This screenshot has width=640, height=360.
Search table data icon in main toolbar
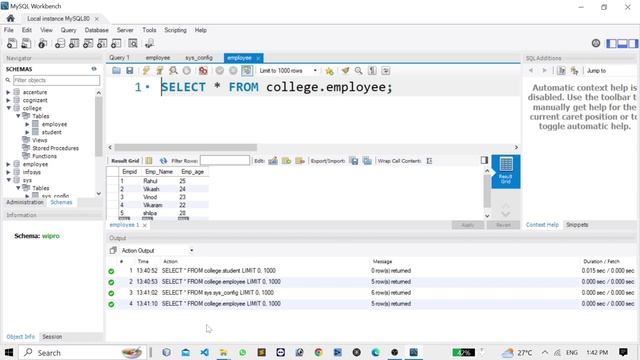coord(133,43)
